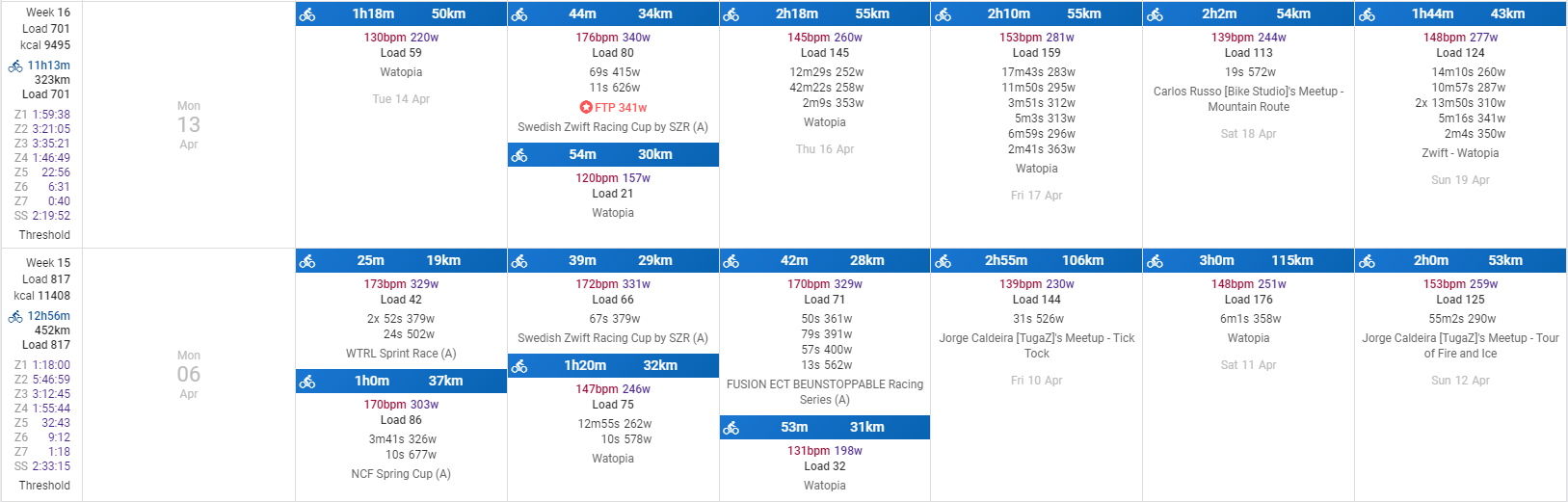Open NCF Spring Cup (A) activity
The width and height of the screenshot is (1568, 502).
pyautogui.click(x=401, y=474)
